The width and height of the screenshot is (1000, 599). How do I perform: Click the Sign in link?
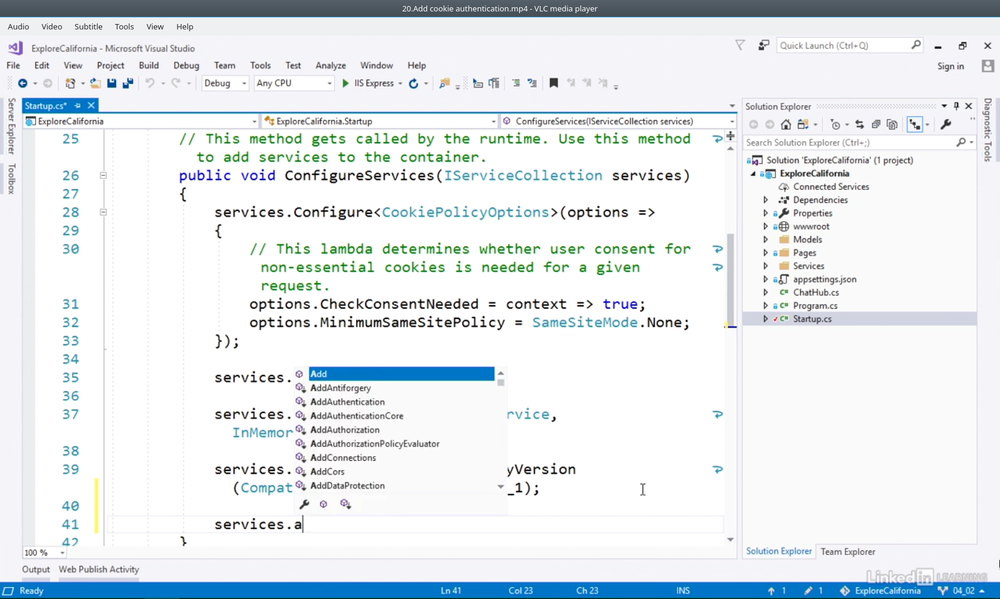(x=950, y=66)
